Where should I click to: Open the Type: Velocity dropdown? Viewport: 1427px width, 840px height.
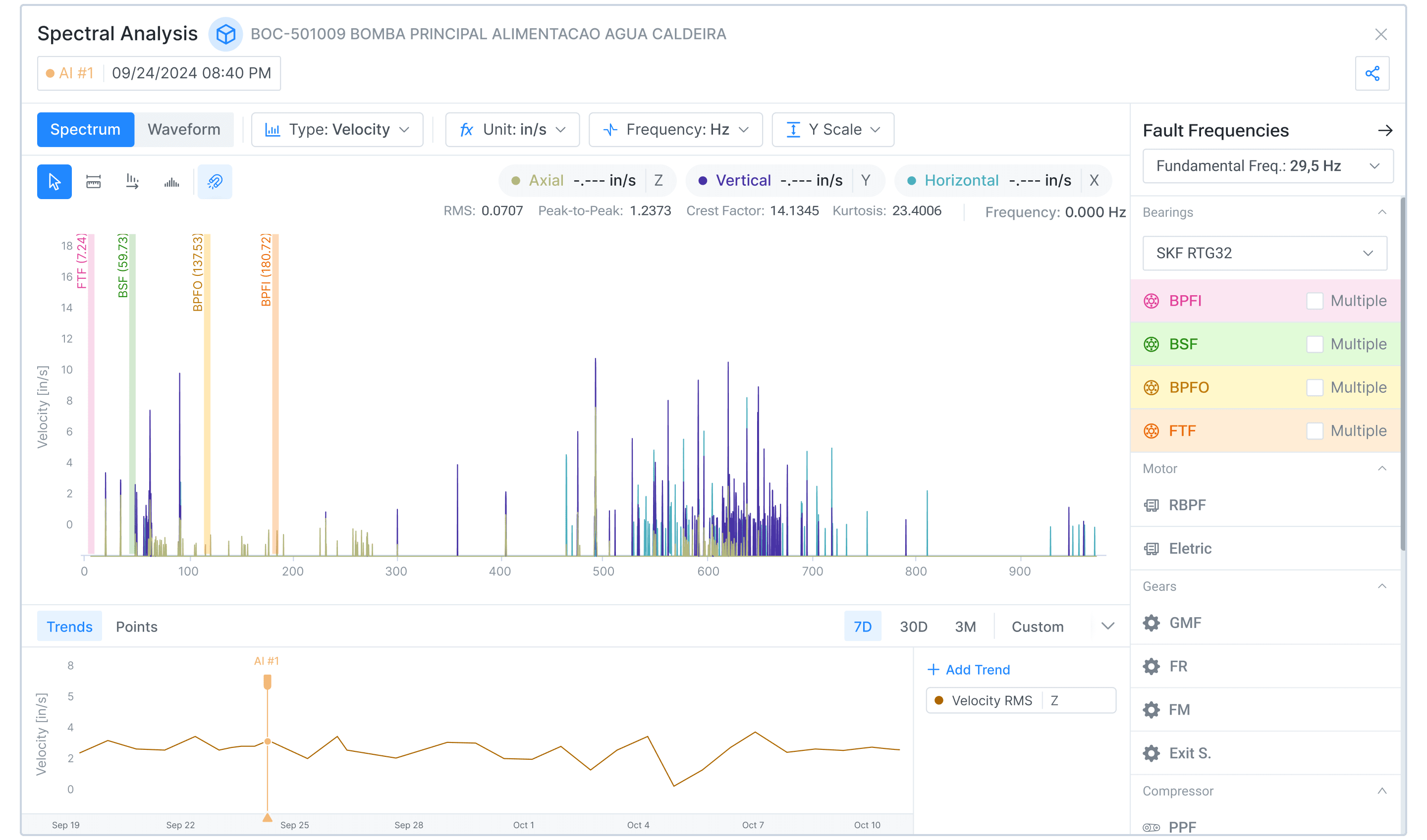(337, 130)
